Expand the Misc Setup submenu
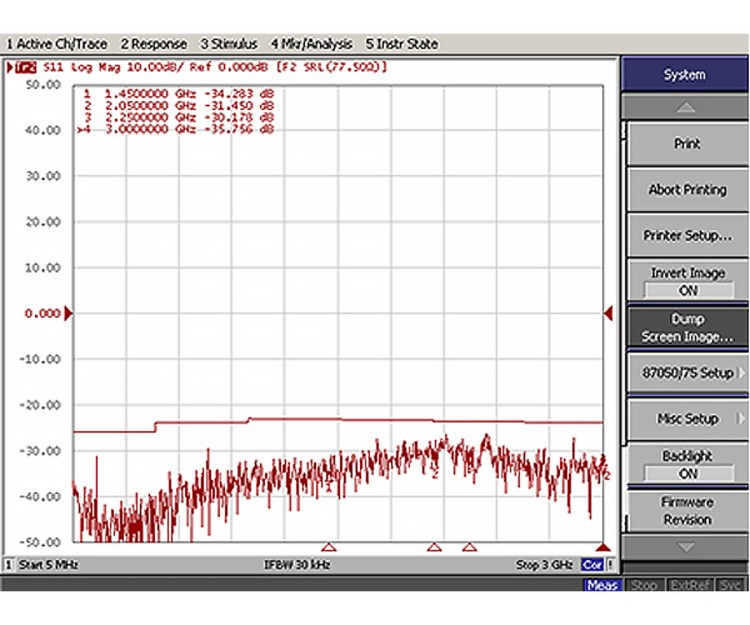Screen dimensions: 750x625 (x=686, y=419)
